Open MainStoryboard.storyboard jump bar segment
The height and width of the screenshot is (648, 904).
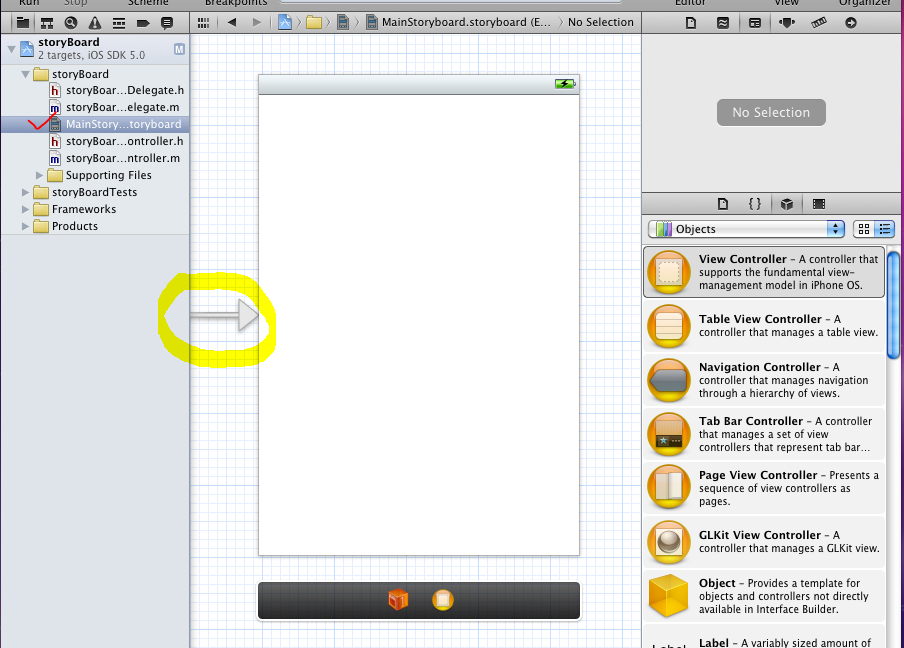[459, 22]
